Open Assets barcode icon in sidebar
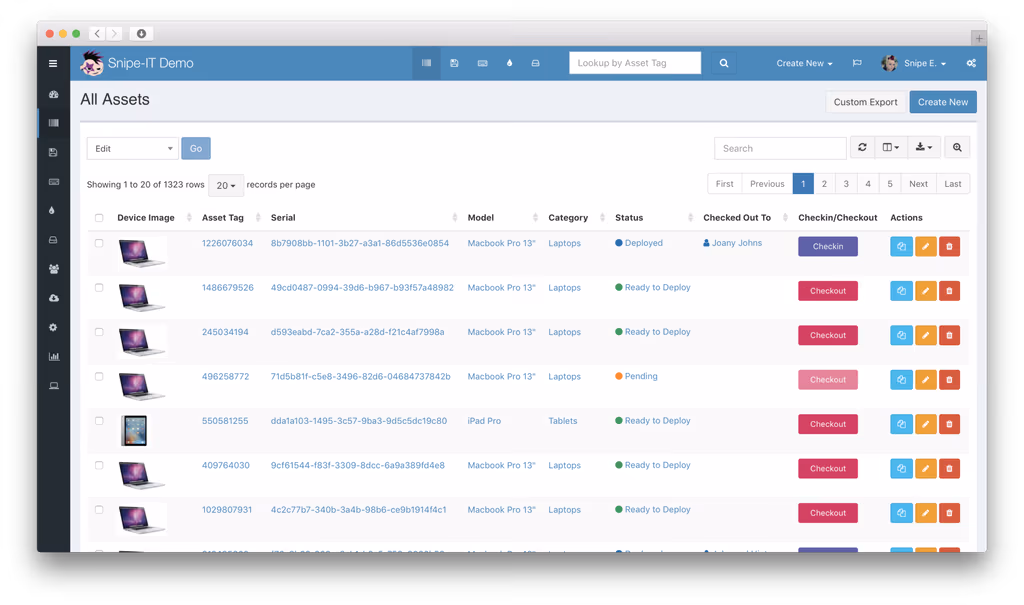 pyautogui.click(x=54, y=123)
